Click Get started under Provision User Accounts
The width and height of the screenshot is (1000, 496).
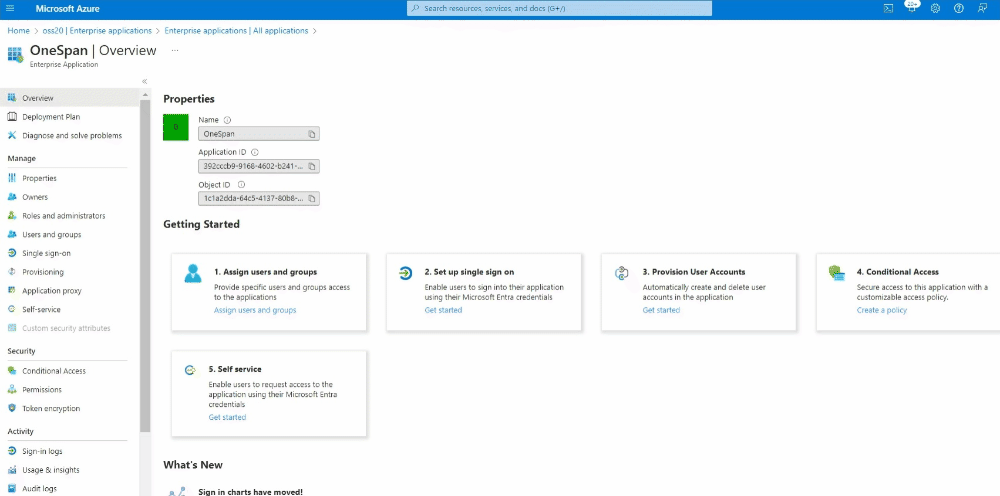(x=661, y=310)
